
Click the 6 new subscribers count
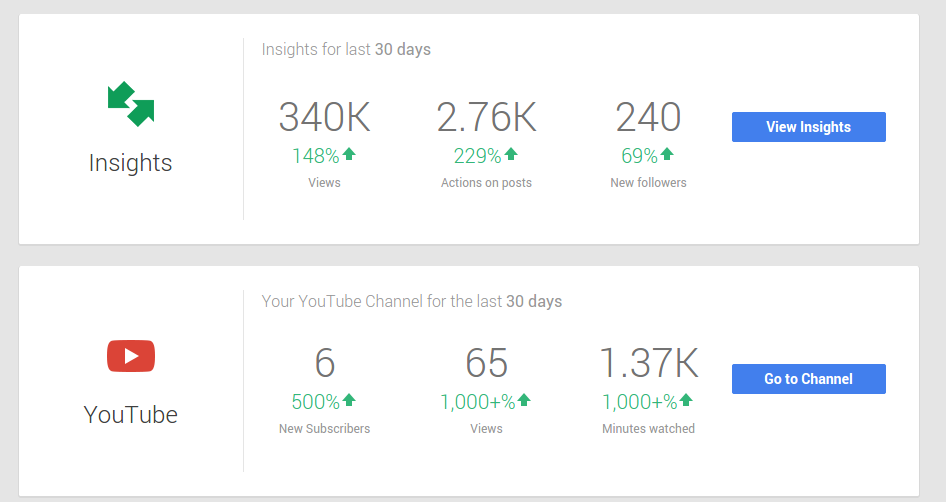click(325, 363)
